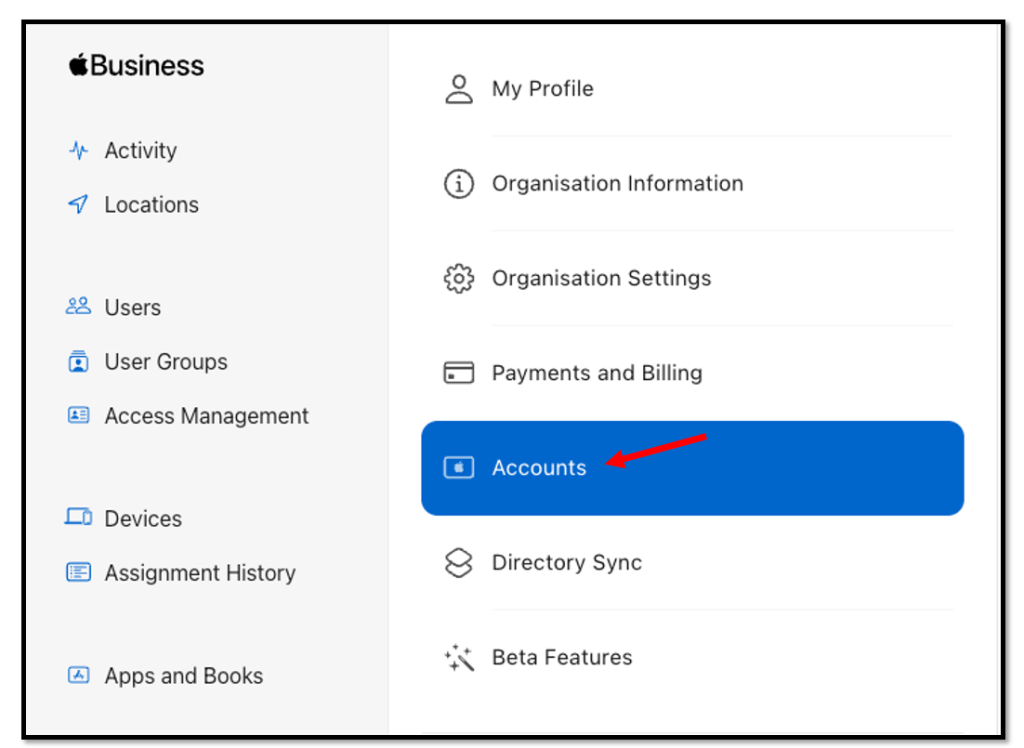
Task: Click the Organisation Settings gear icon
Action: coord(458,278)
